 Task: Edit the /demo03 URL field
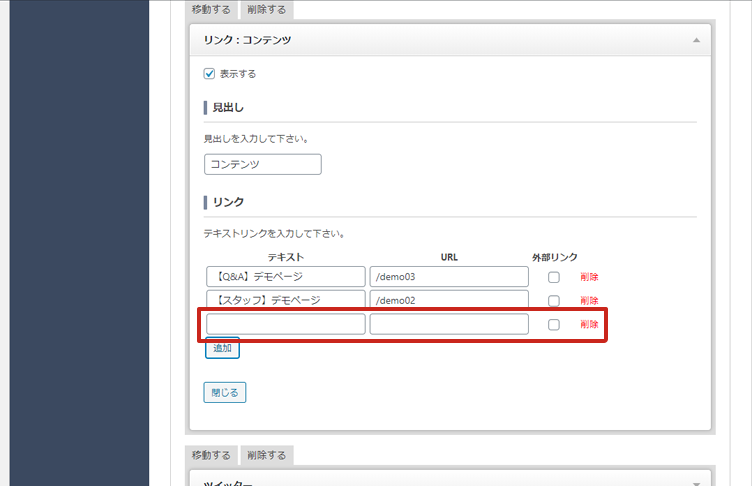coord(448,277)
